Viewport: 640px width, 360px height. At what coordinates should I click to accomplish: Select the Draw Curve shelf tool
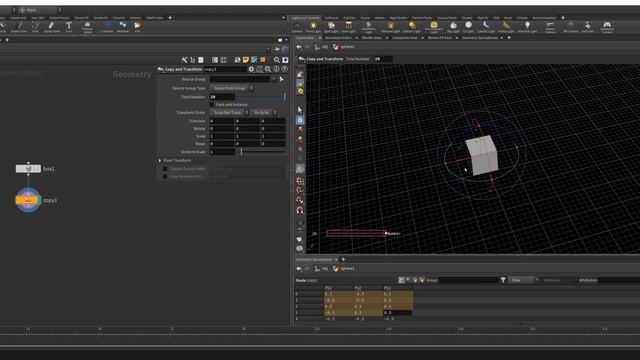tap(19, 27)
